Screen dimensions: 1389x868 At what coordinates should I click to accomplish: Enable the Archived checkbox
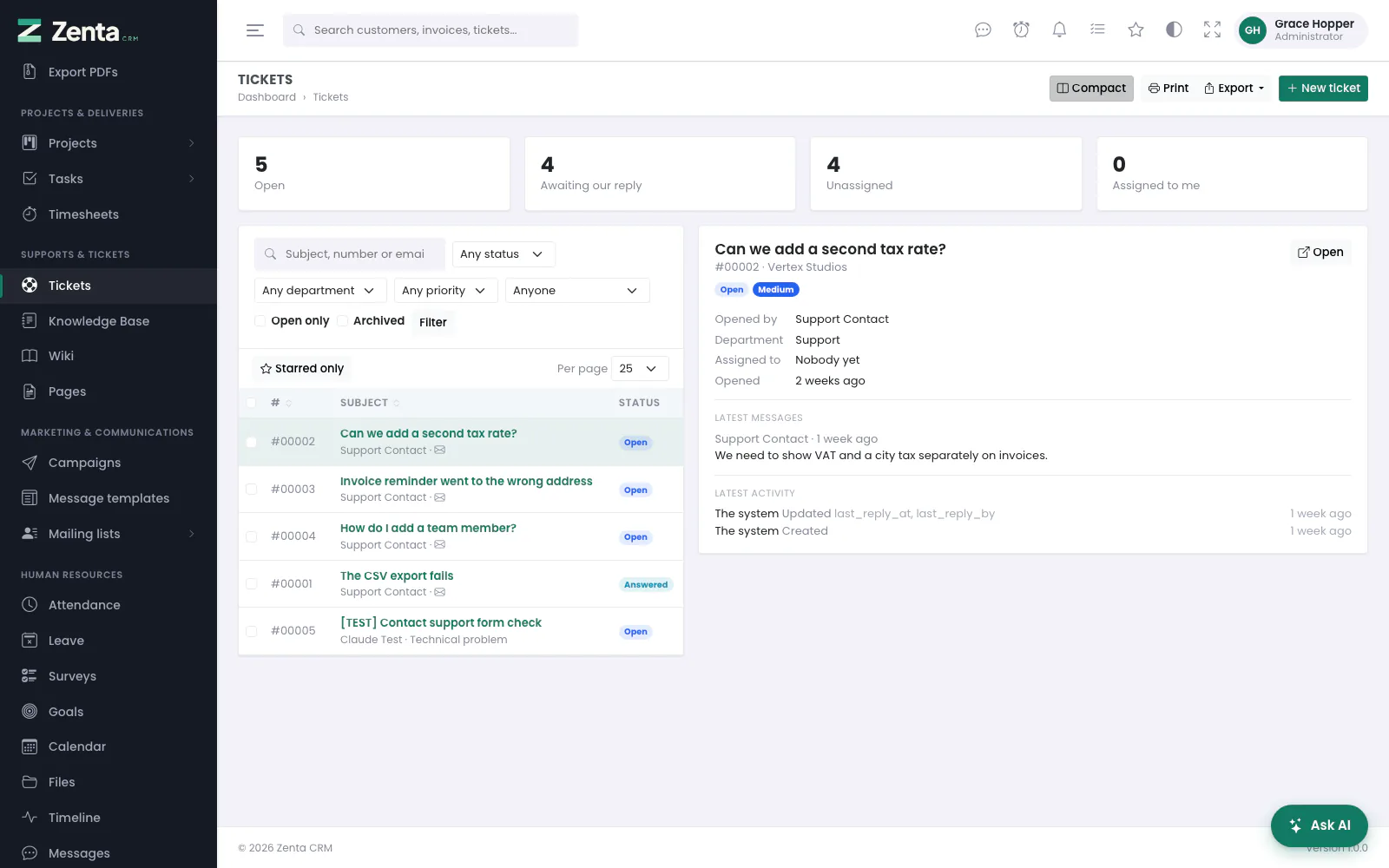[343, 321]
